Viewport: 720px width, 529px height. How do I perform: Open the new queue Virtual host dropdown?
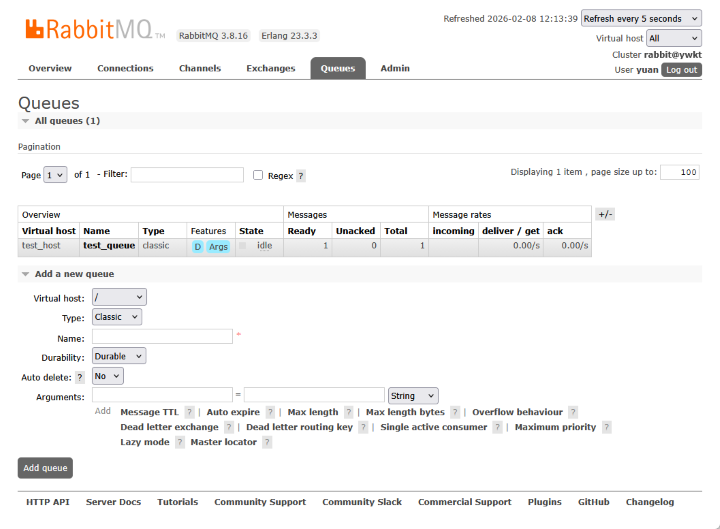point(119,297)
